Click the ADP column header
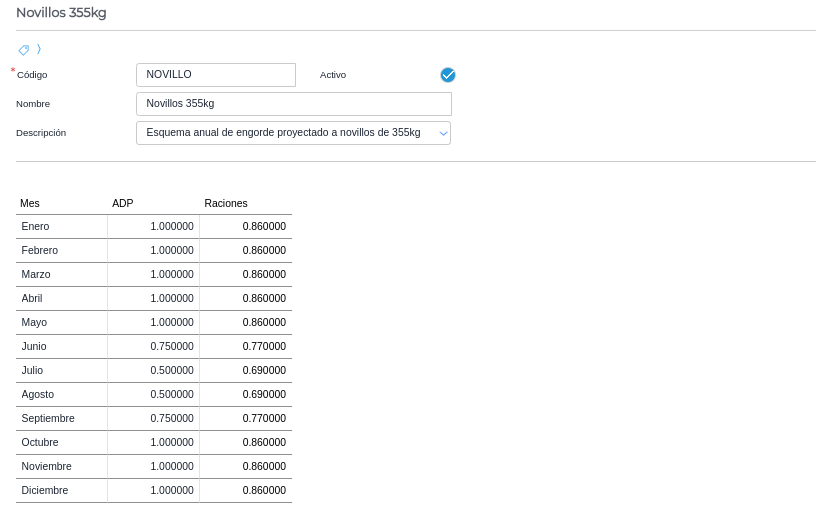This screenshot has height=518, width=816. click(x=122, y=203)
